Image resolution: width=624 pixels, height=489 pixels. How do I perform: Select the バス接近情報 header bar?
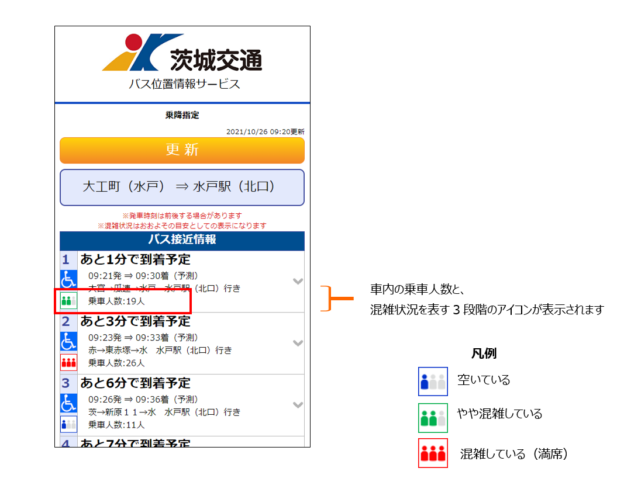tap(181, 240)
